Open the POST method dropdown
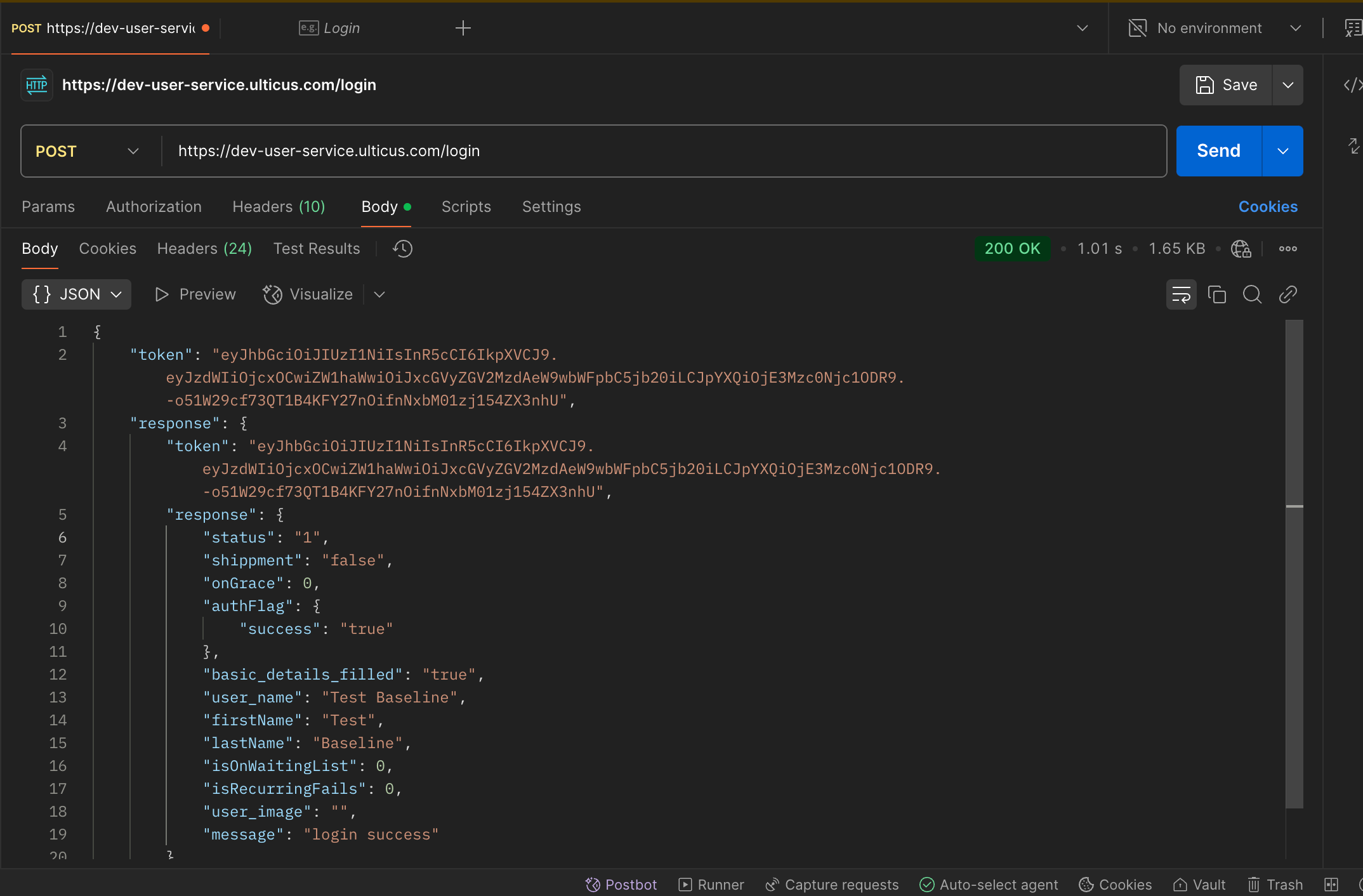 click(88, 151)
